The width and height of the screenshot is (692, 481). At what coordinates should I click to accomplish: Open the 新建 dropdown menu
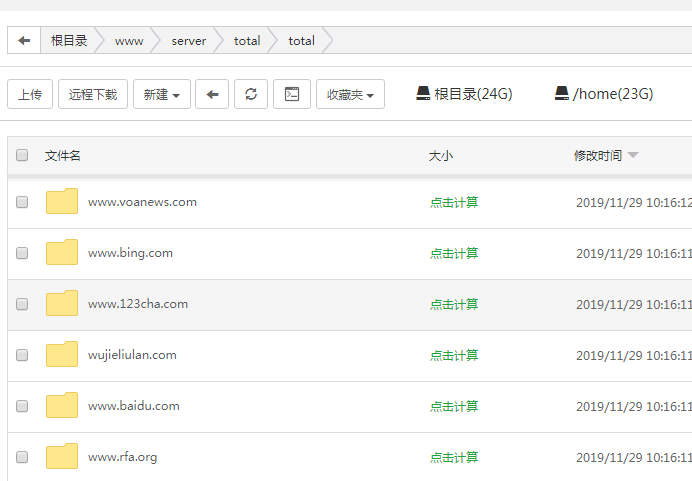pos(162,94)
